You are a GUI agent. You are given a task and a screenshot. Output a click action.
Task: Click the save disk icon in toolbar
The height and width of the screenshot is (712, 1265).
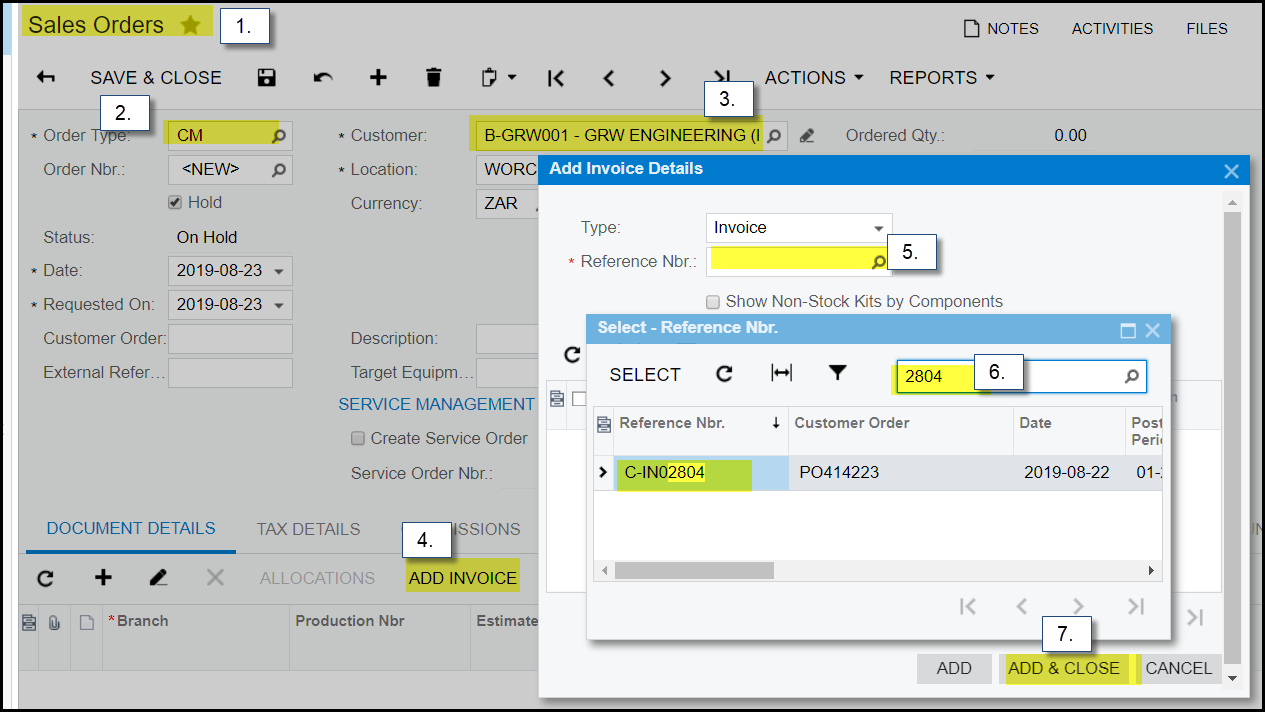pos(266,78)
